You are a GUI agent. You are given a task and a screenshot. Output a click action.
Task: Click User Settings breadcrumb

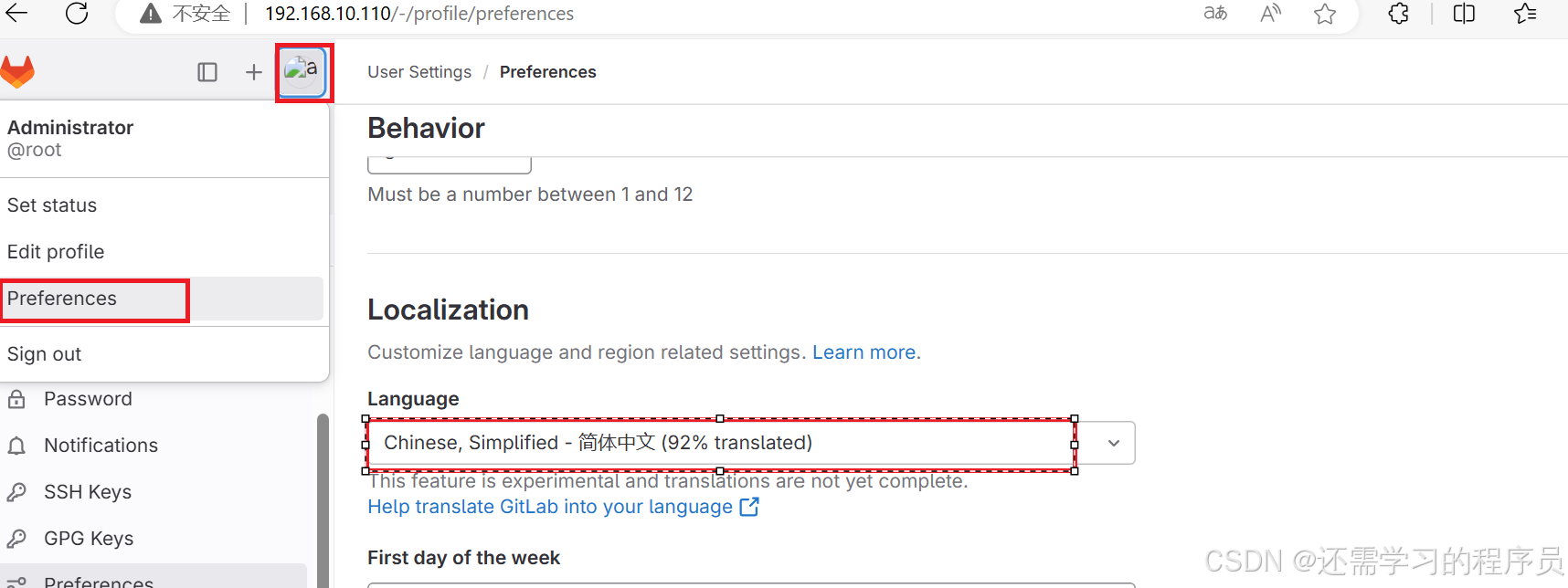(419, 72)
